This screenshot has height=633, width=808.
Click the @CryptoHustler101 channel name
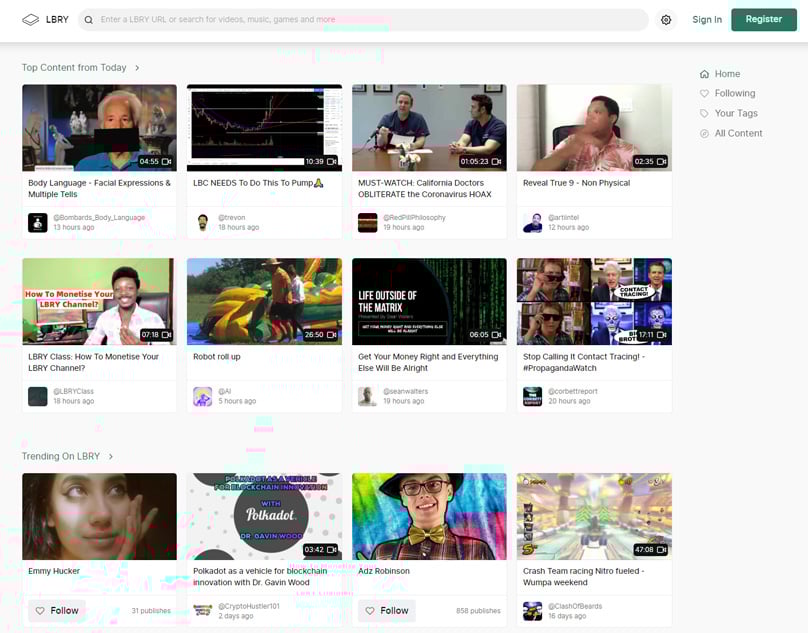point(249,606)
